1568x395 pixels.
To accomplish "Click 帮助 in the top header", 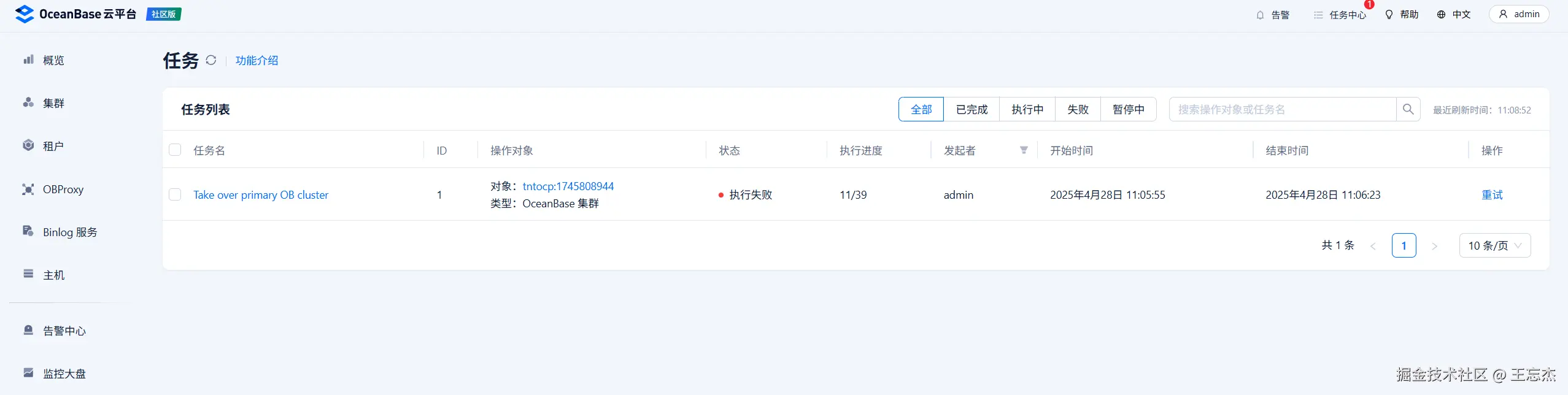I will pyautogui.click(x=1409, y=14).
